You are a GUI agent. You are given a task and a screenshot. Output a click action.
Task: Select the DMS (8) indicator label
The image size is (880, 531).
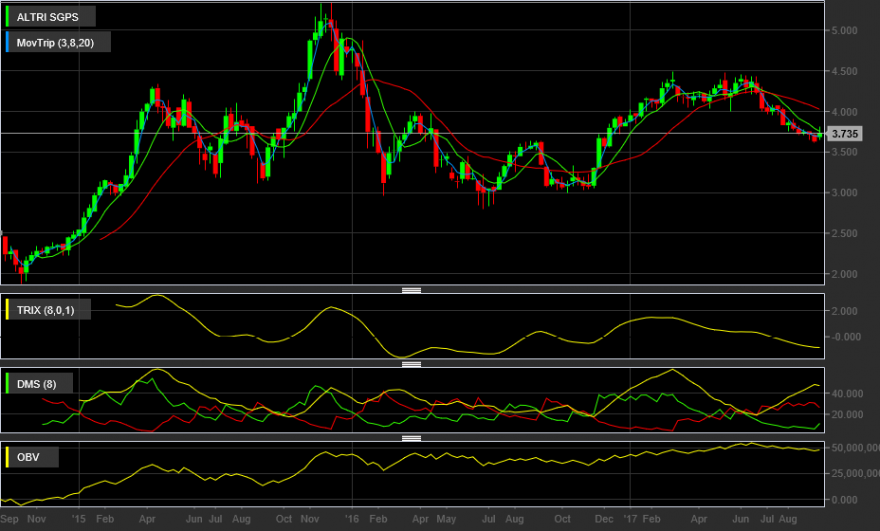point(36,384)
